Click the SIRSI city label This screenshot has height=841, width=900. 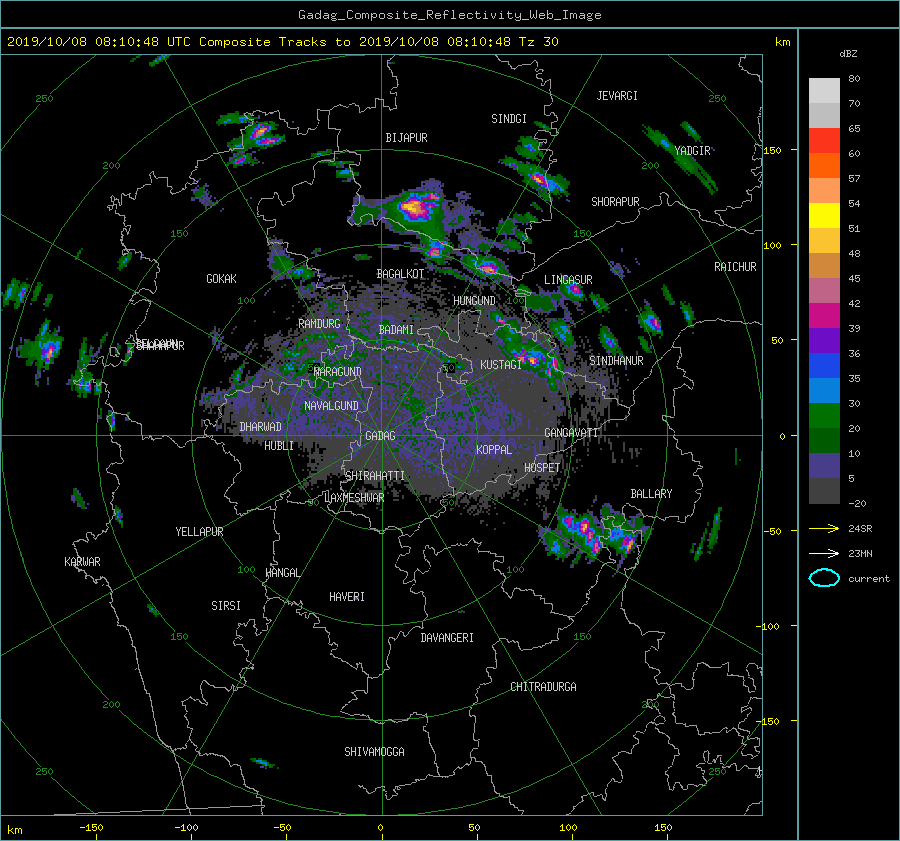(x=226, y=606)
